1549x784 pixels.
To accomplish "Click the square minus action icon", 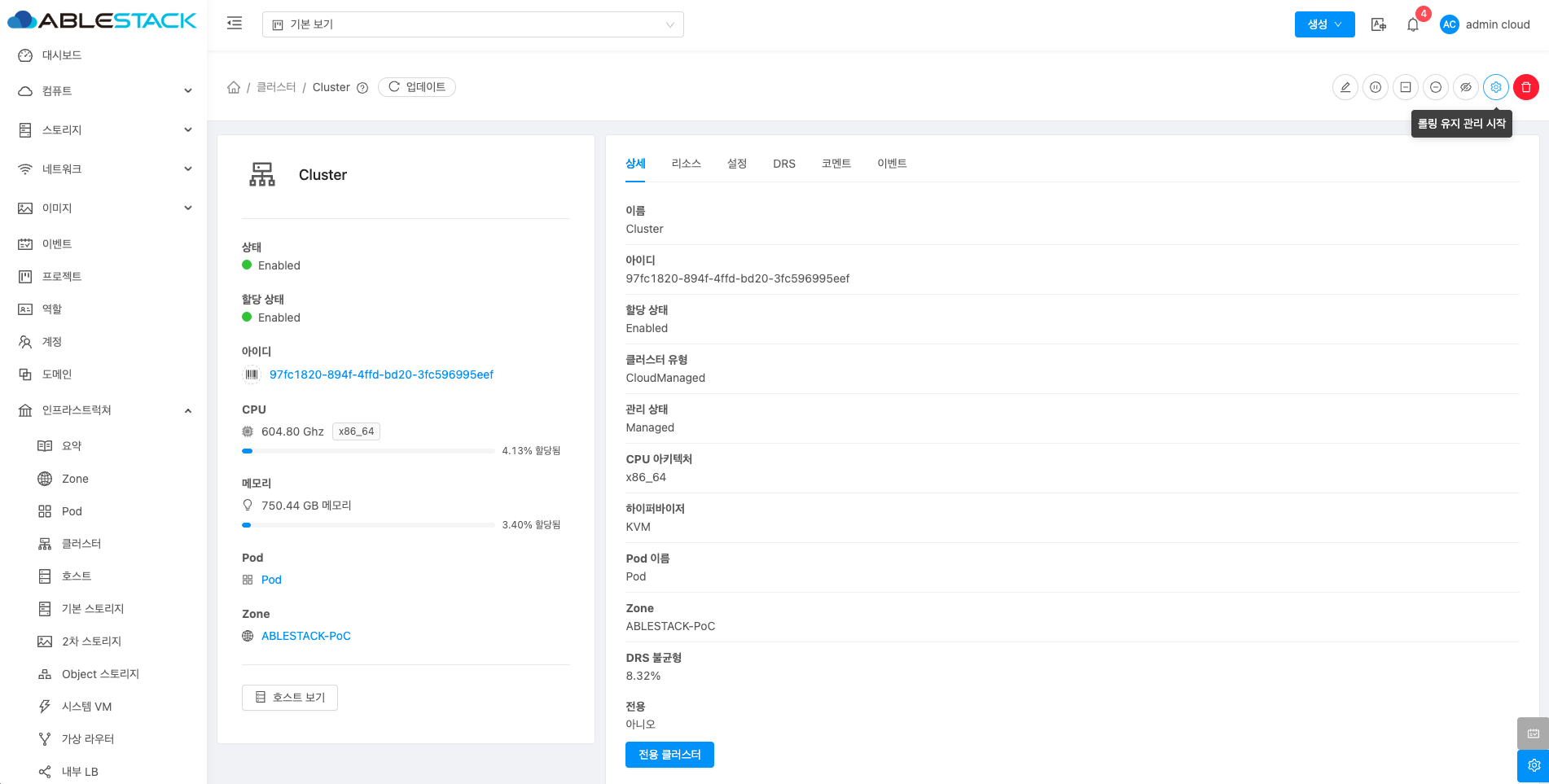I will 1406,87.
